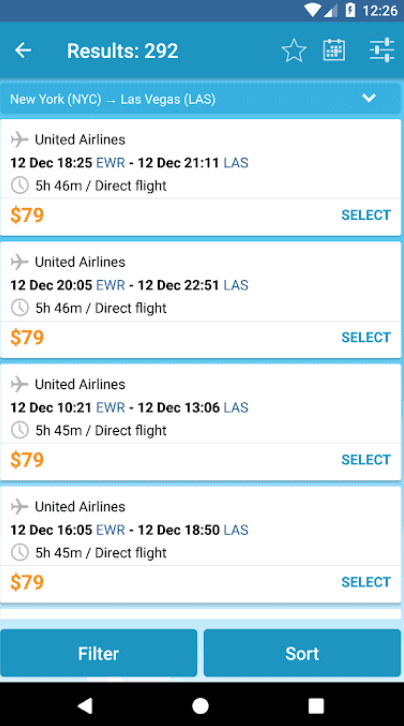
Task: Add search to favorites with star icon
Action: [294, 50]
